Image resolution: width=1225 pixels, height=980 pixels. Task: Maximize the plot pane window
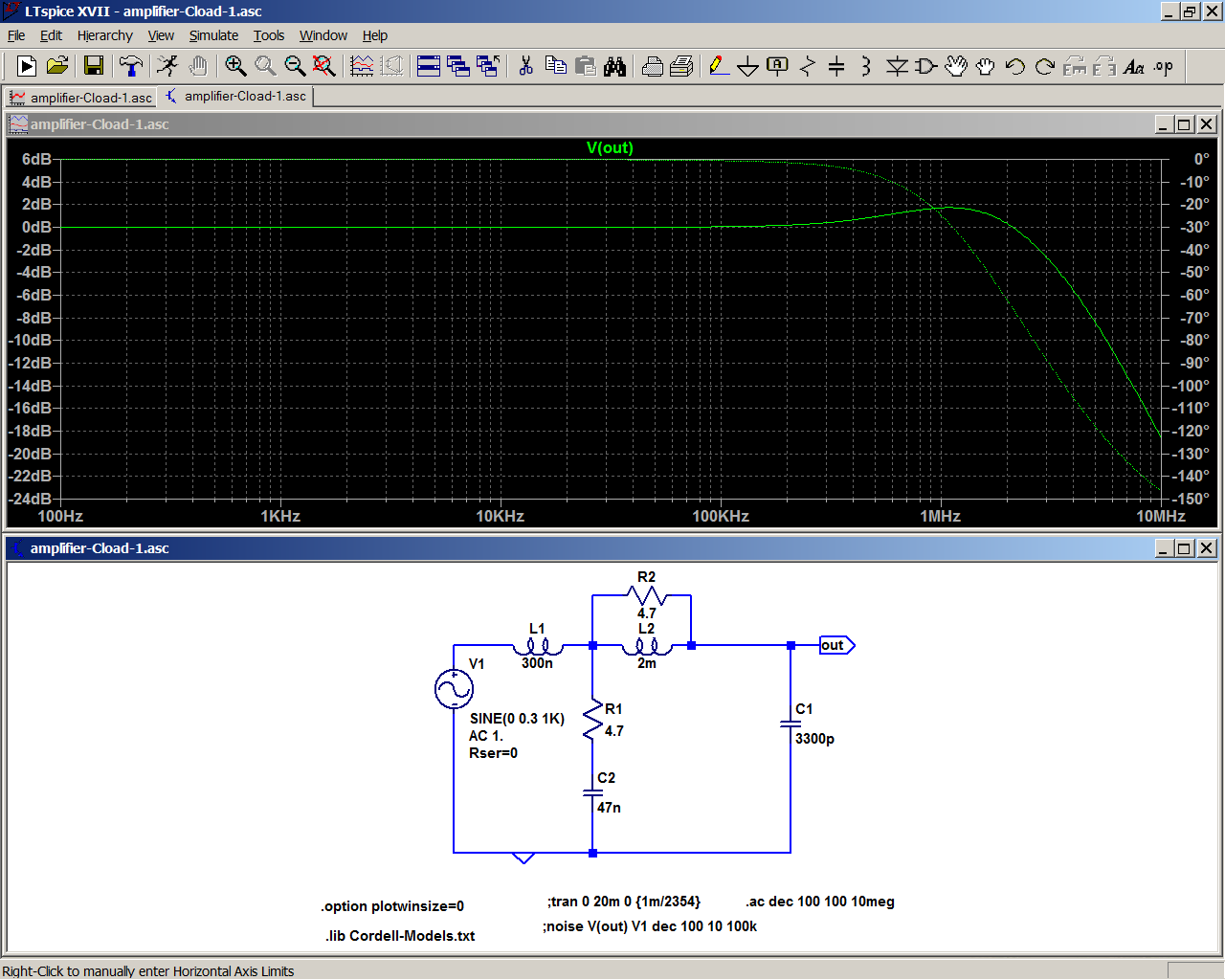[1184, 124]
